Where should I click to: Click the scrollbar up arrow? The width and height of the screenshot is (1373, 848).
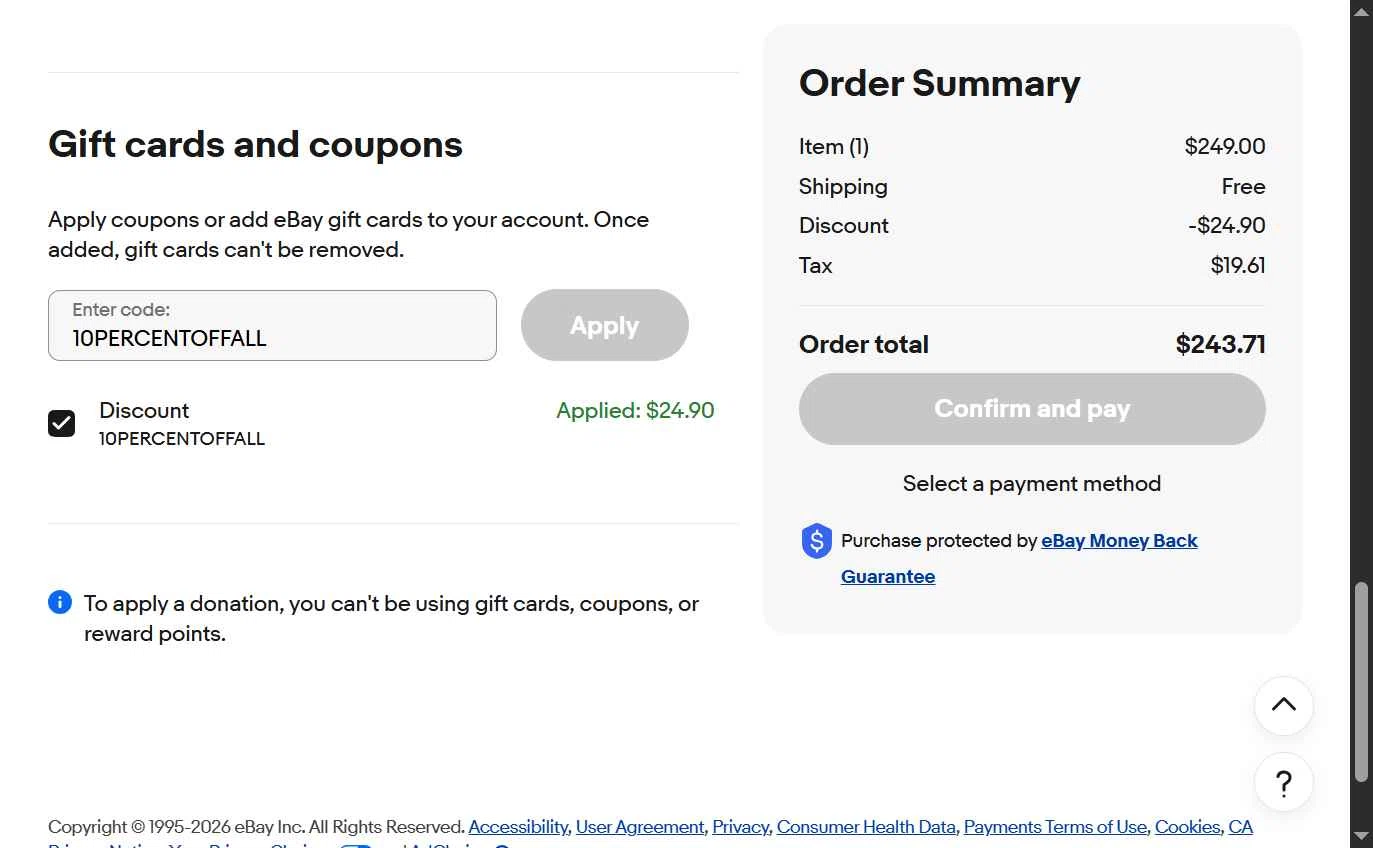tap(1361, 11)
